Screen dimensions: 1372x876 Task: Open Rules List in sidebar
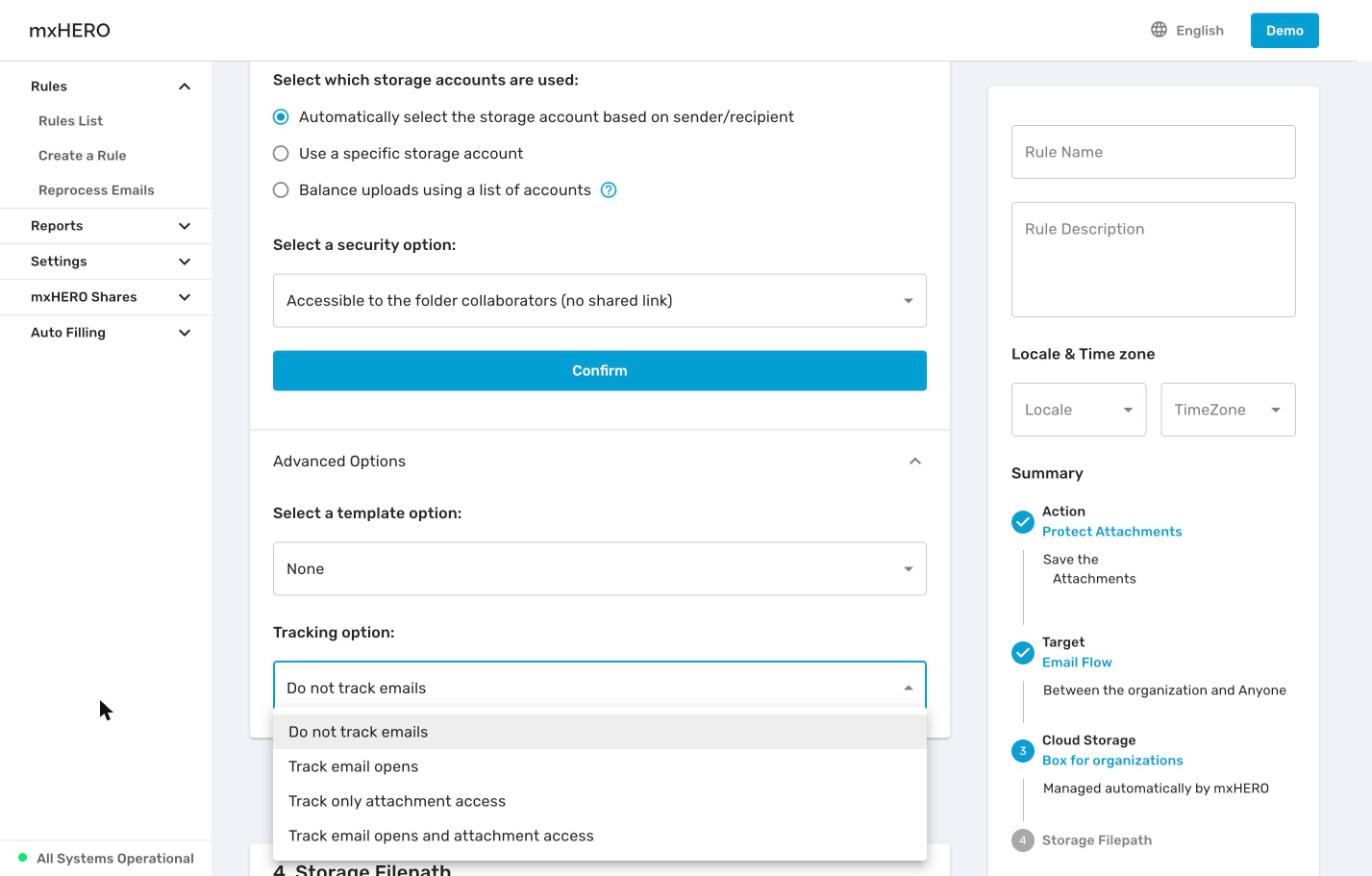click(x=71, y=121)
